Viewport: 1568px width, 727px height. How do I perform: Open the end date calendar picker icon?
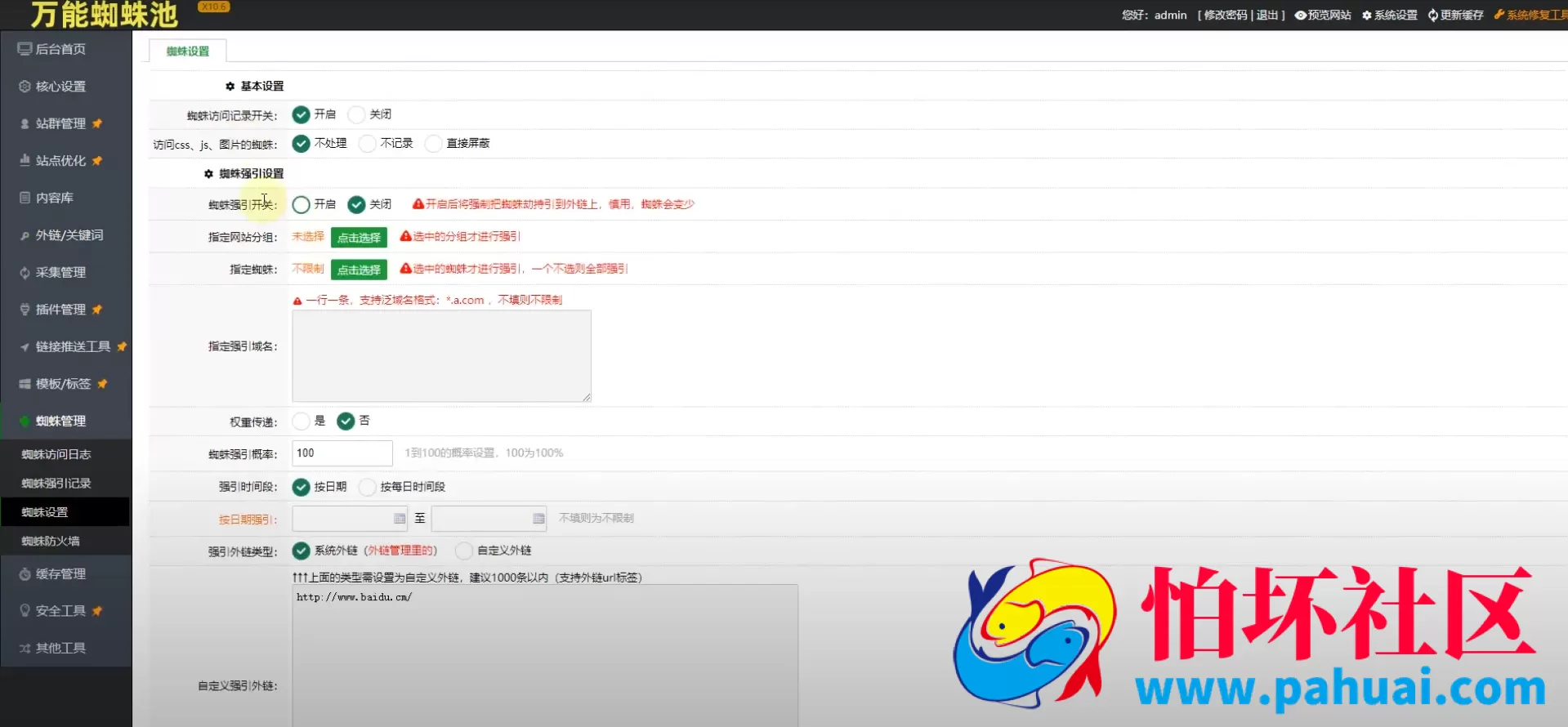click(x=538, y=519)
